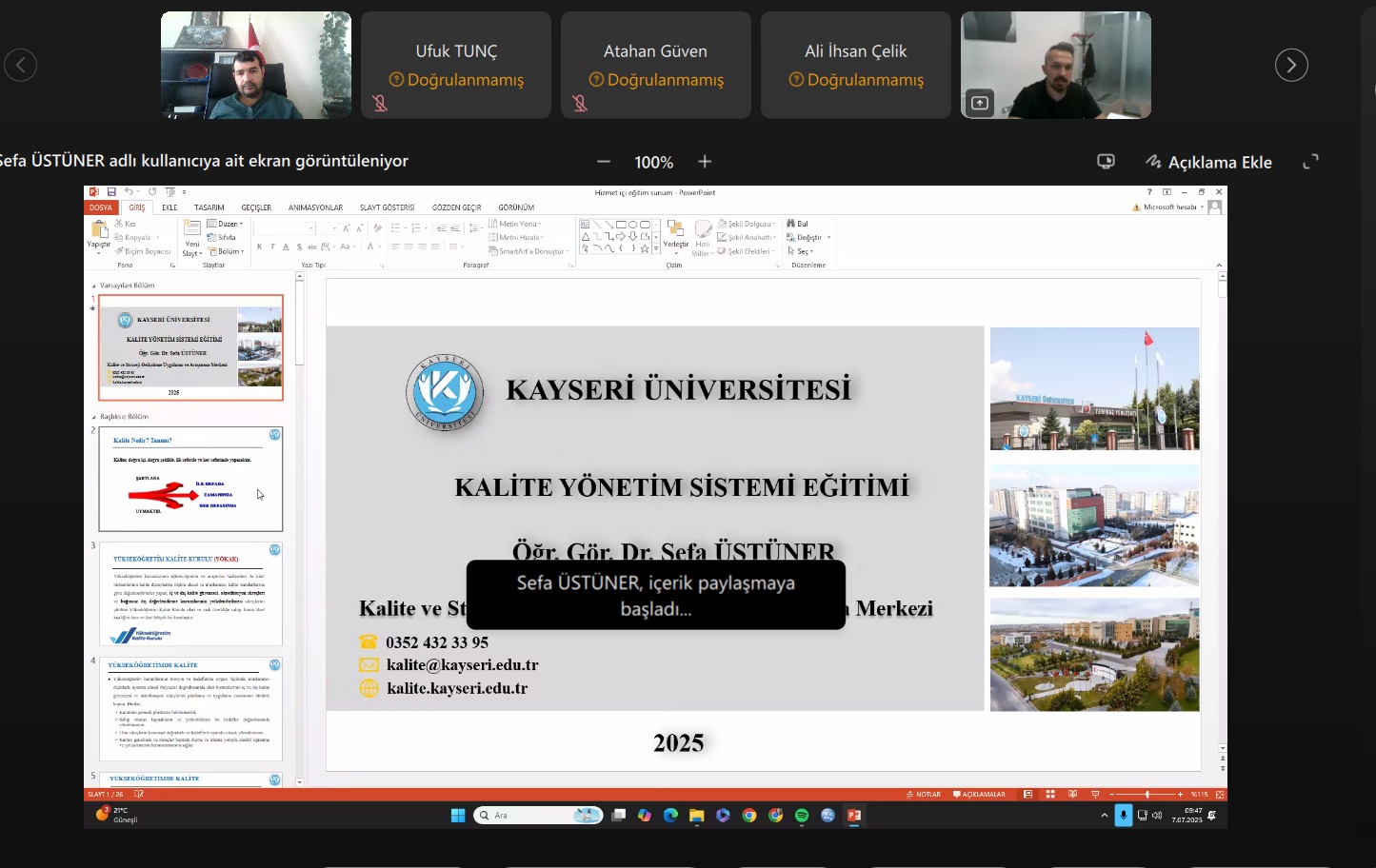Toggle the NOTLAR notes pane
Viewport: 1376px width, 868px height.
pos(923,794)
